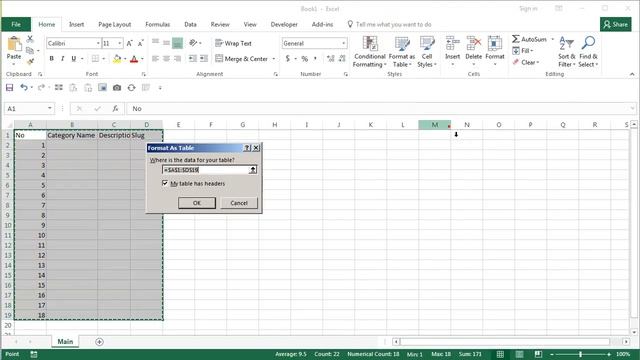Switch to Page Break Preview in status bar
Image resolution: width=640 pixels, height=360 pixels.
[538, 354]
